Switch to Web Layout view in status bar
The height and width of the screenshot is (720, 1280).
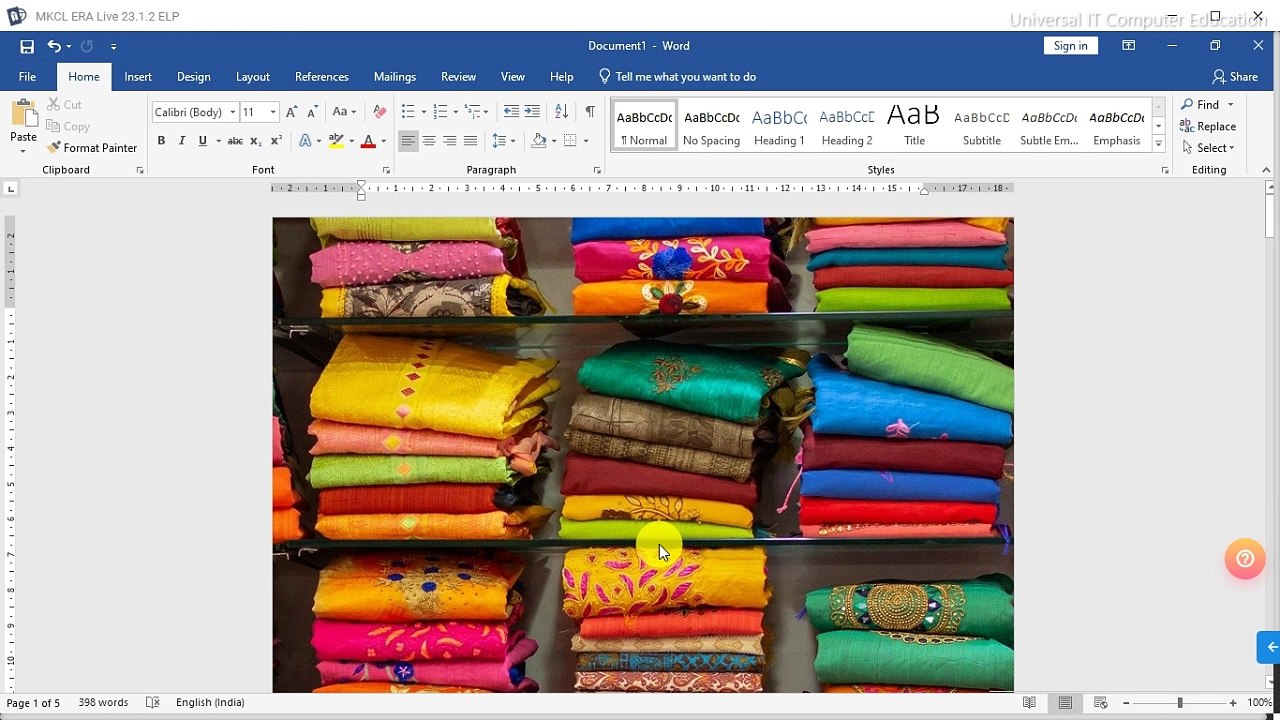pos(1101,703)
